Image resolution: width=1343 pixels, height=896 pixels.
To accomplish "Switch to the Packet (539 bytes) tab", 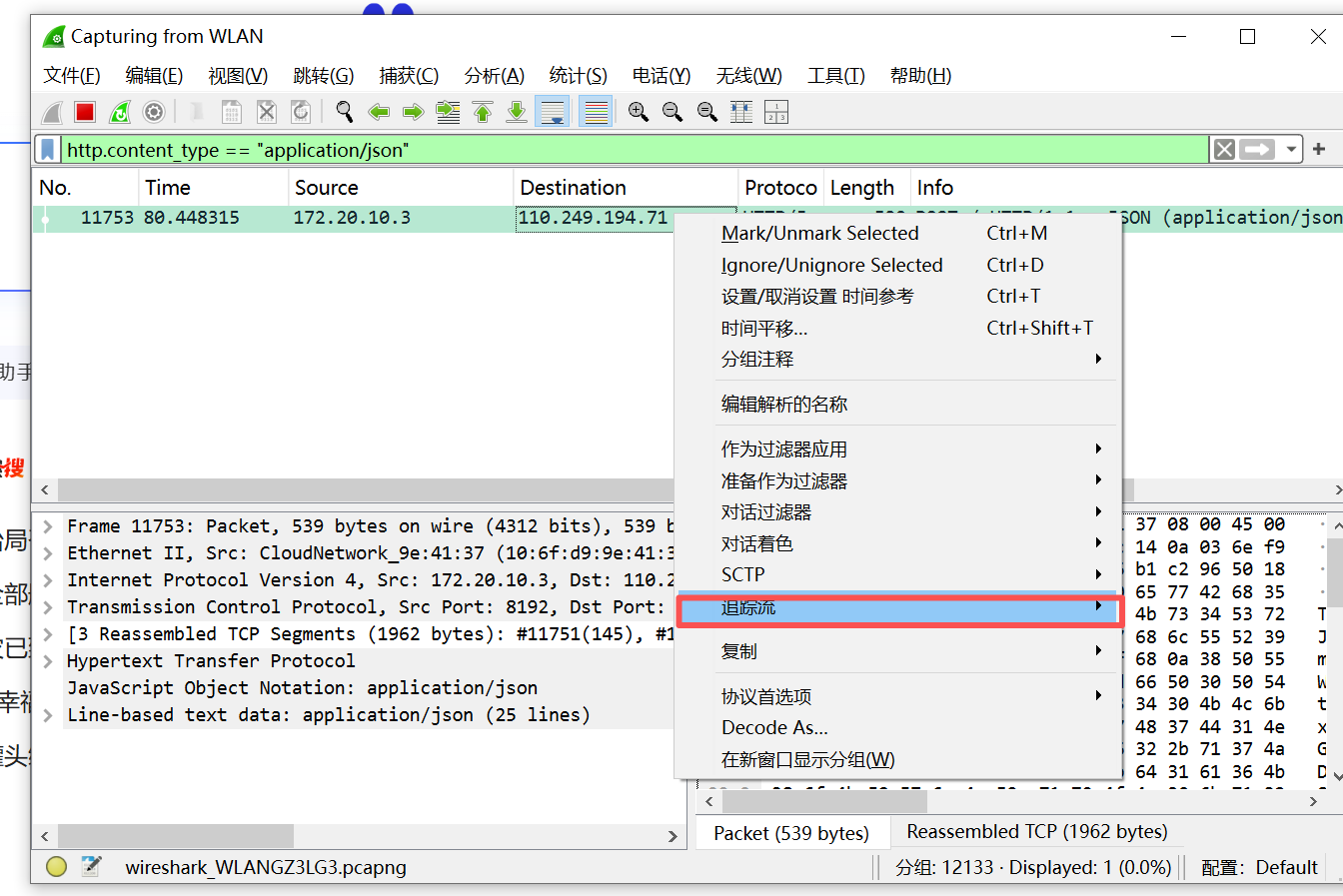I will tap(791, 833).
